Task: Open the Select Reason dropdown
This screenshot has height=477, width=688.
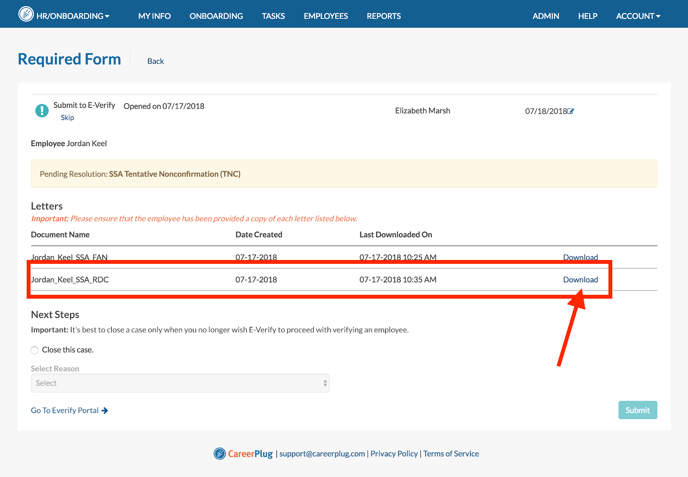Action: [180, 383]
